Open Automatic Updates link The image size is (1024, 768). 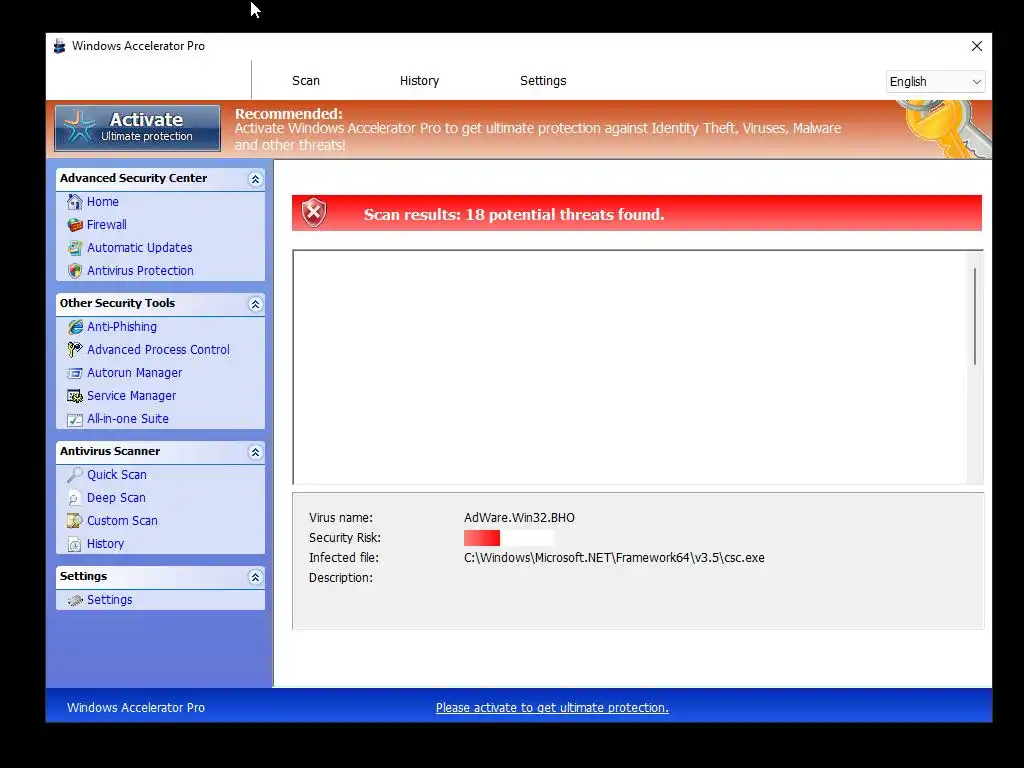140,248
